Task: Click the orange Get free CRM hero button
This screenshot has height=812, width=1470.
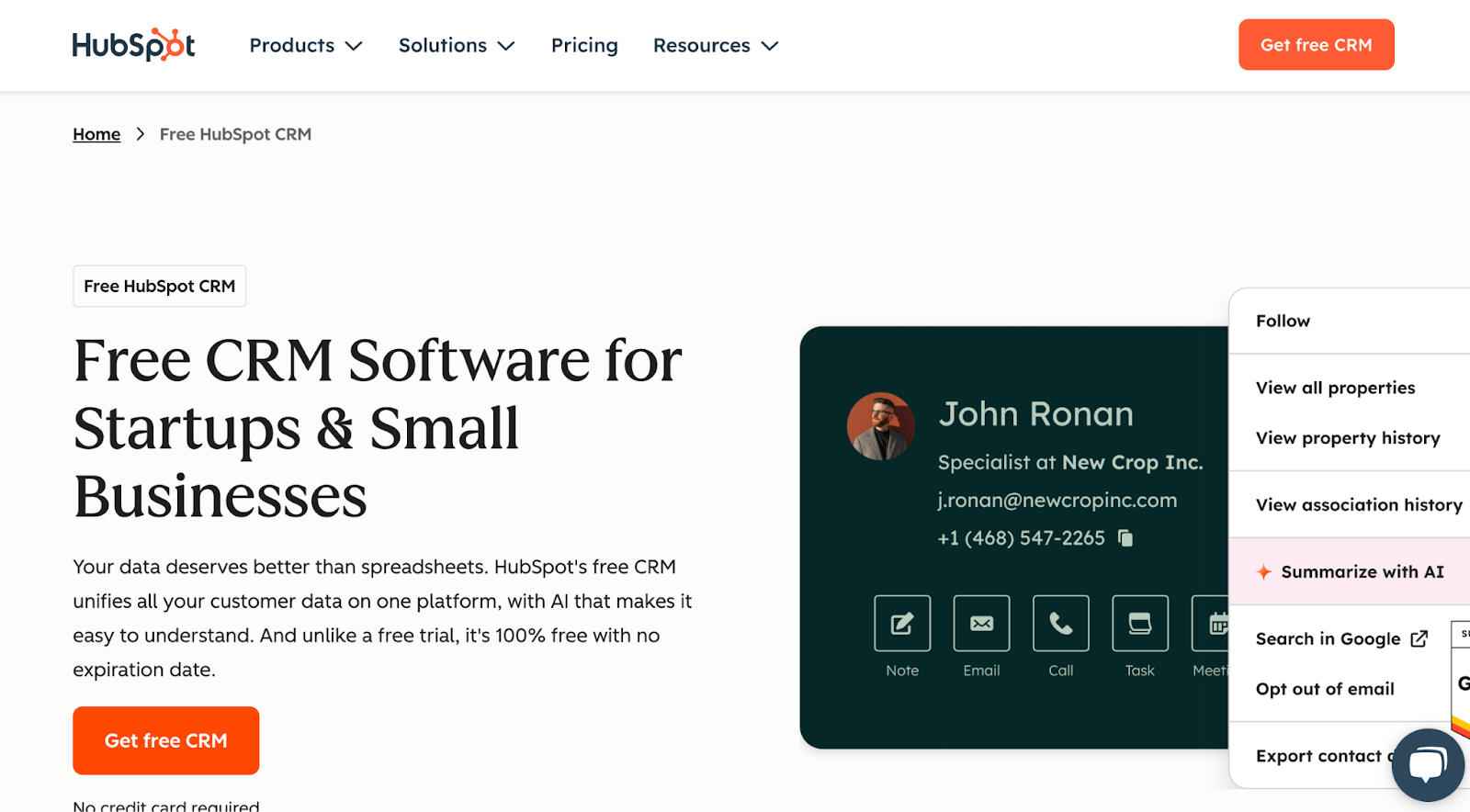Action: click(165, 740)
